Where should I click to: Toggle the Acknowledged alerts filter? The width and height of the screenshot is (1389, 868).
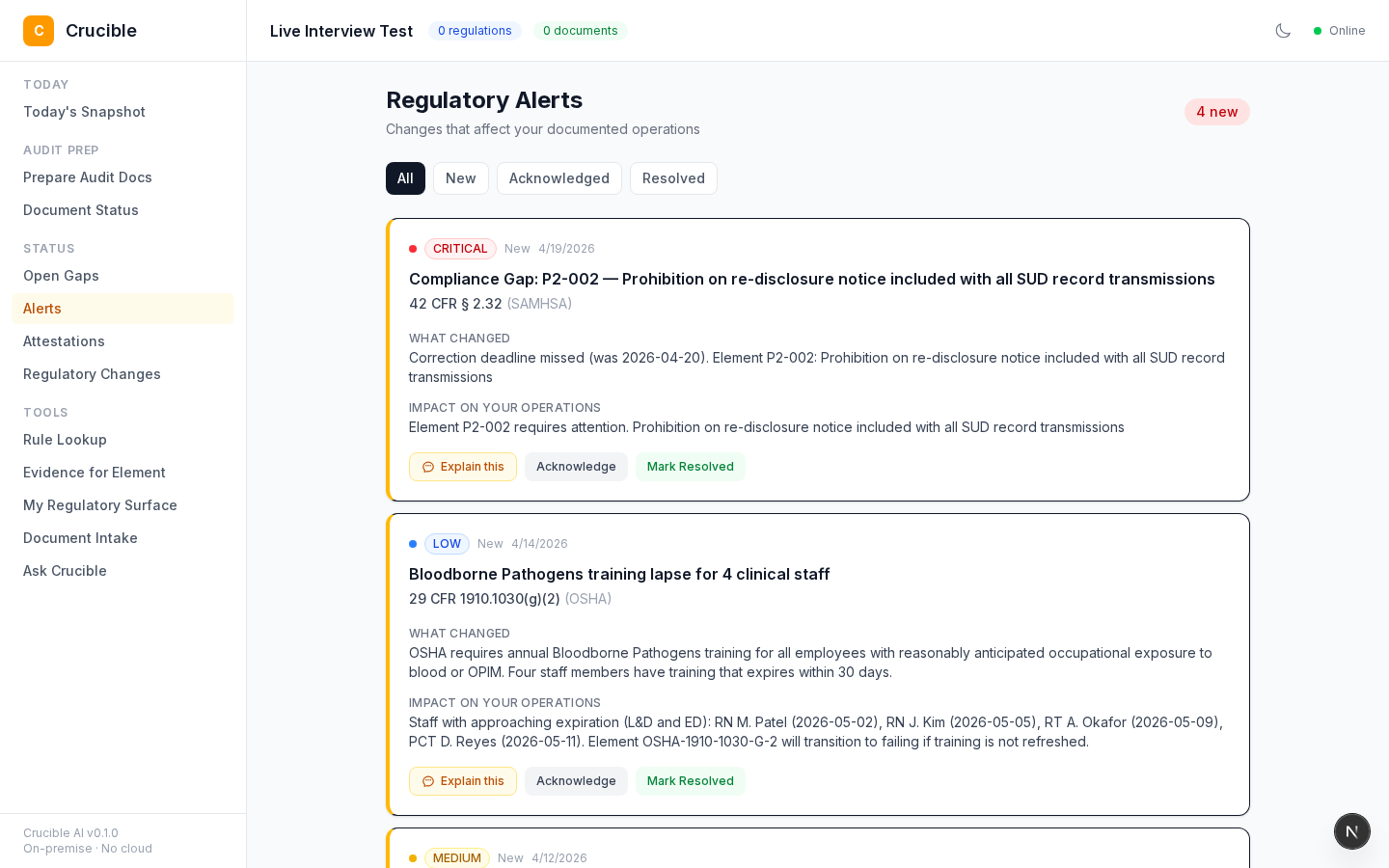coord(558,178)
